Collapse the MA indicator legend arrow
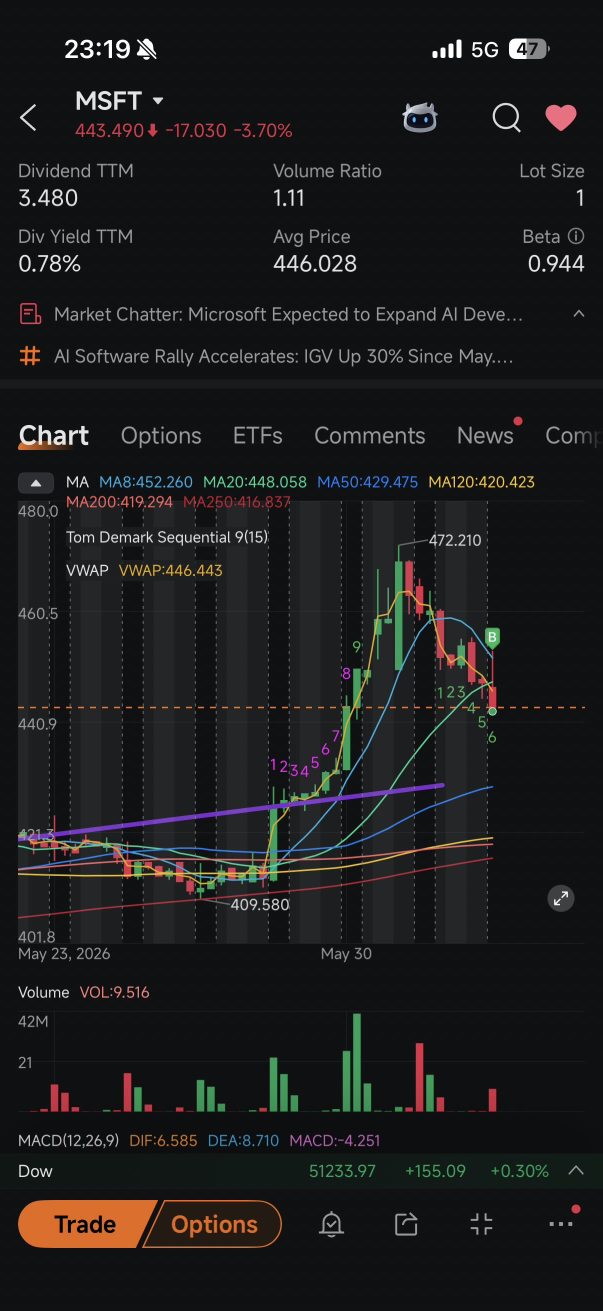The image size is (603, 1311). click(x=36, y=483)
